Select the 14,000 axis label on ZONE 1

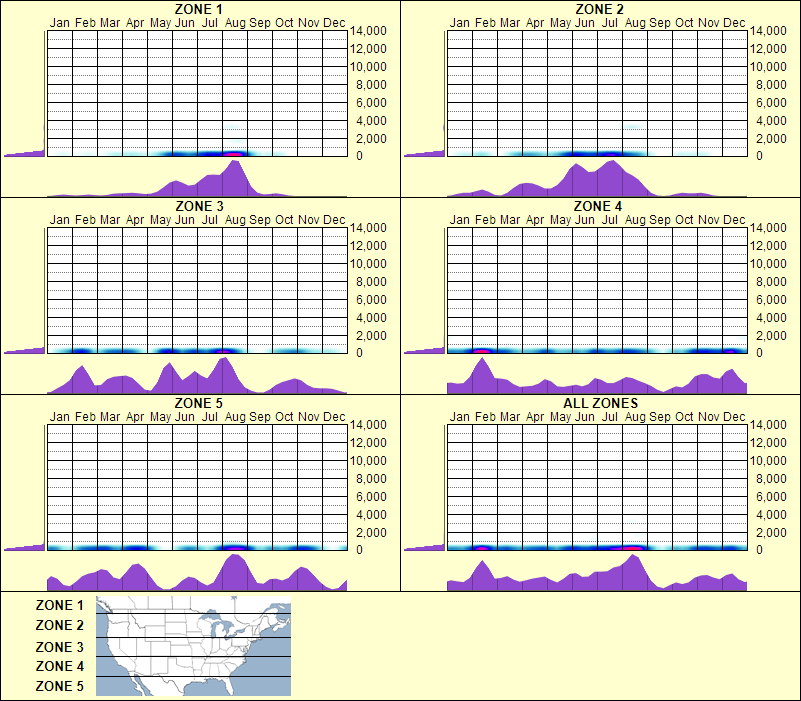(x=370, y=31)
